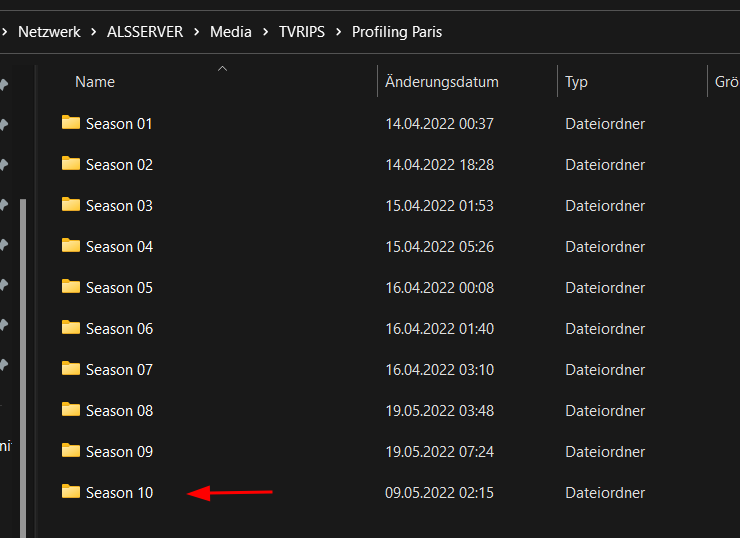Select the Season 08 folder name
Image resolution: width=740 pixels, height=538 pixels.
[119, 411]
